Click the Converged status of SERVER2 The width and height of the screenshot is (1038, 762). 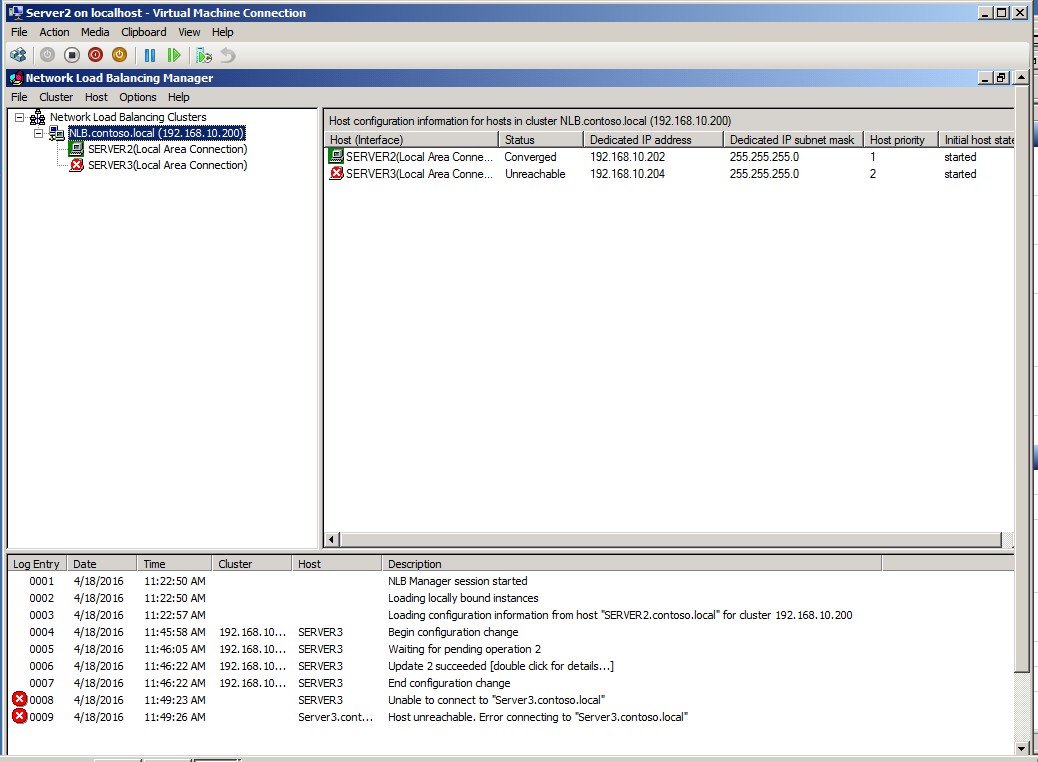click(530, 157)
